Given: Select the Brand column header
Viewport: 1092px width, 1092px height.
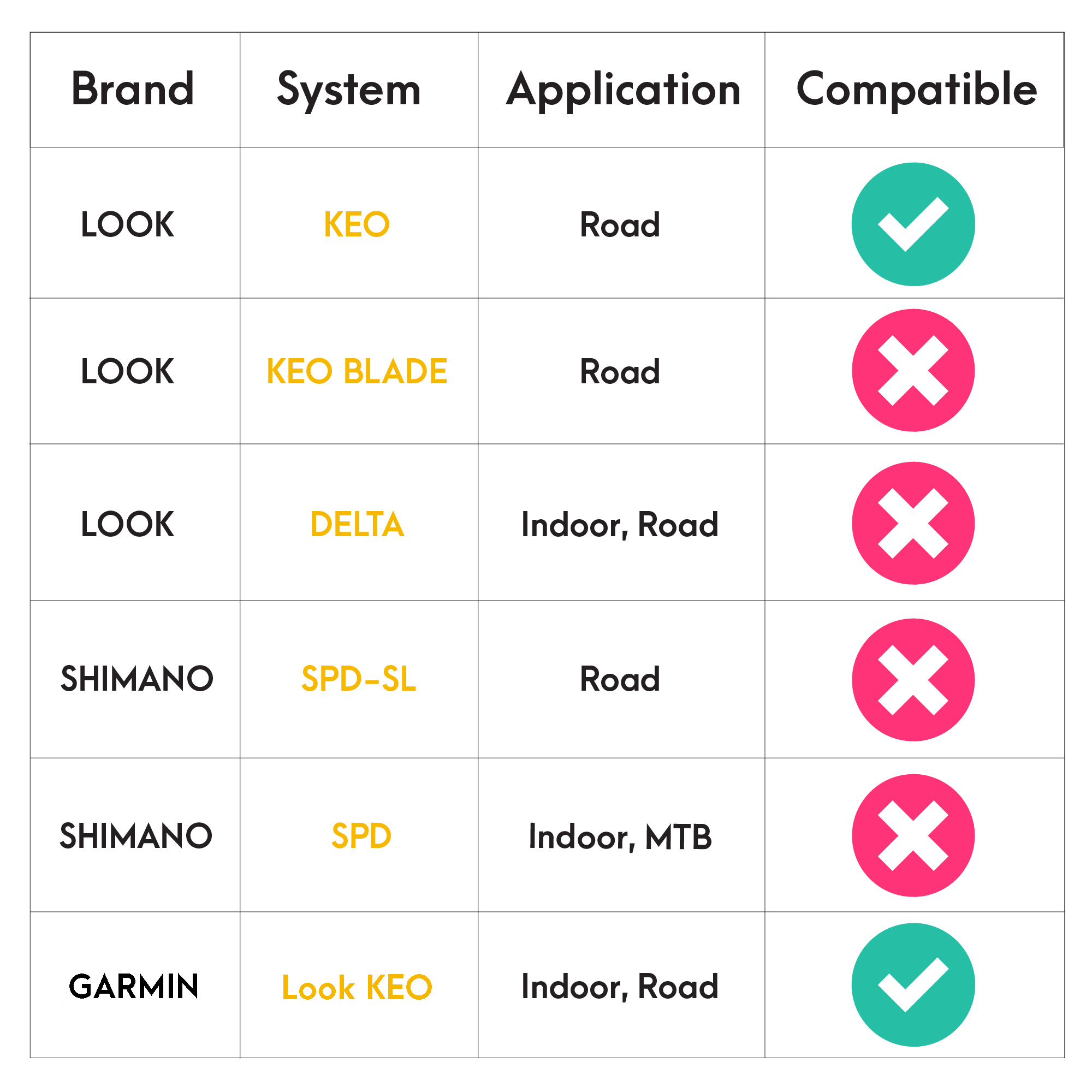Looking at the screenshot, I should 133,90.
